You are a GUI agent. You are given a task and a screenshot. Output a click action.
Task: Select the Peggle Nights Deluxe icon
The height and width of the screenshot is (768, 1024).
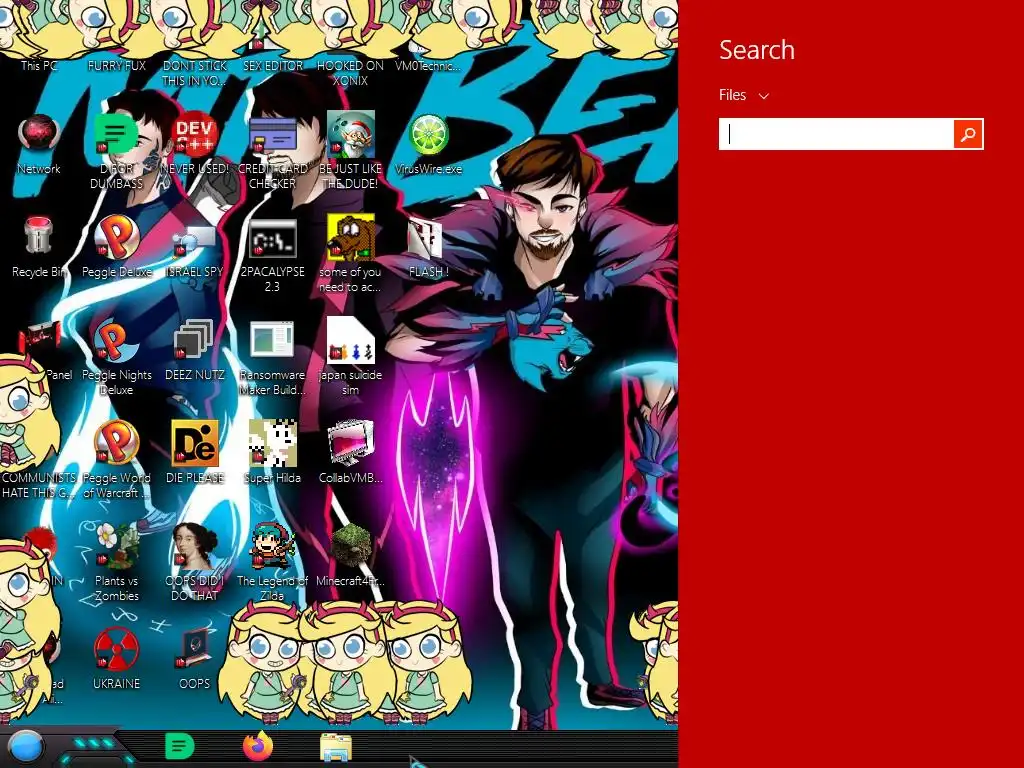(116, 340)
